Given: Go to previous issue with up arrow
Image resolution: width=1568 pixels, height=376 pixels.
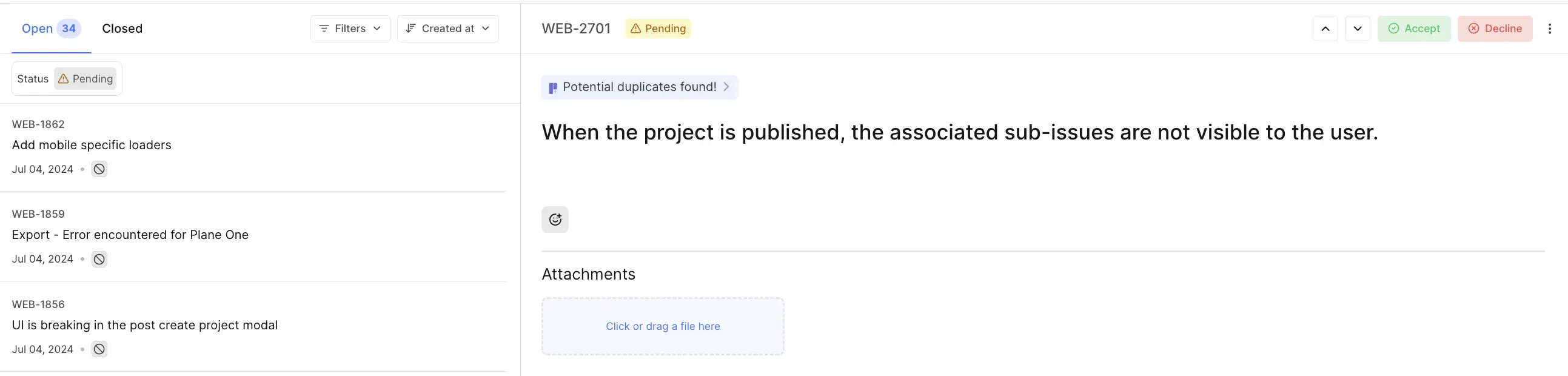Looking at the screenshot, I should click(1324, 29).
